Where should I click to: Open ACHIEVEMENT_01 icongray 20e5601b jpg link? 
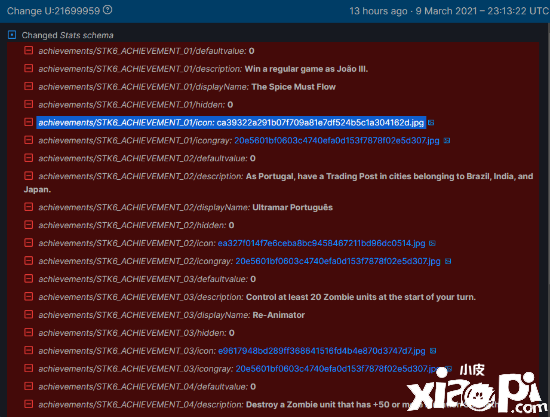(336, 141)
